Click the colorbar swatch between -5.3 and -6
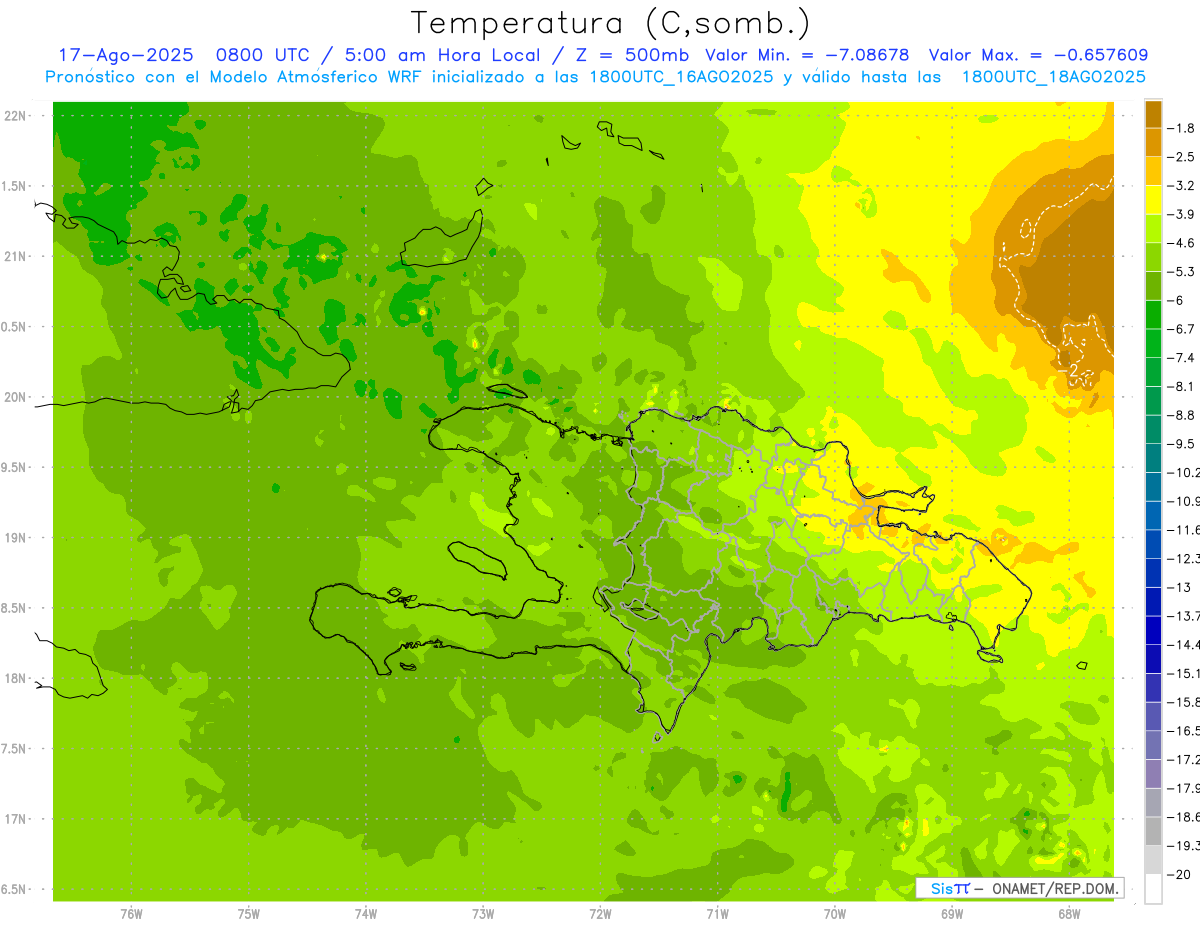 point(1153,286)
